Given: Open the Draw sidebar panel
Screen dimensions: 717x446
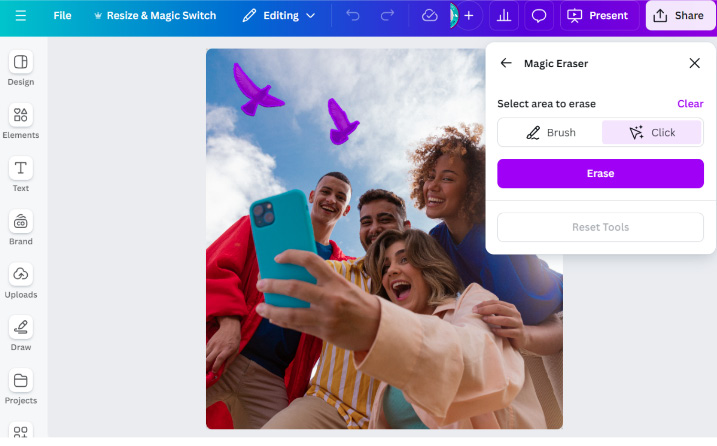Looking at the screenshot, I should pos(21,334).
